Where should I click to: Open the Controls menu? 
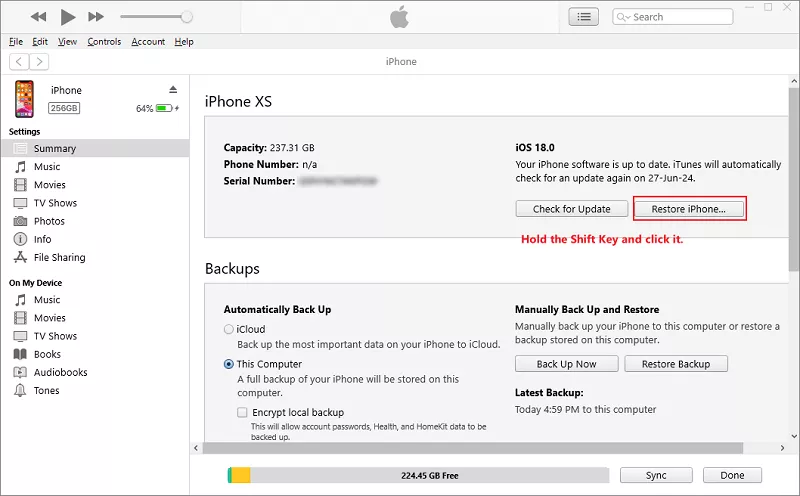coord(104,42)
